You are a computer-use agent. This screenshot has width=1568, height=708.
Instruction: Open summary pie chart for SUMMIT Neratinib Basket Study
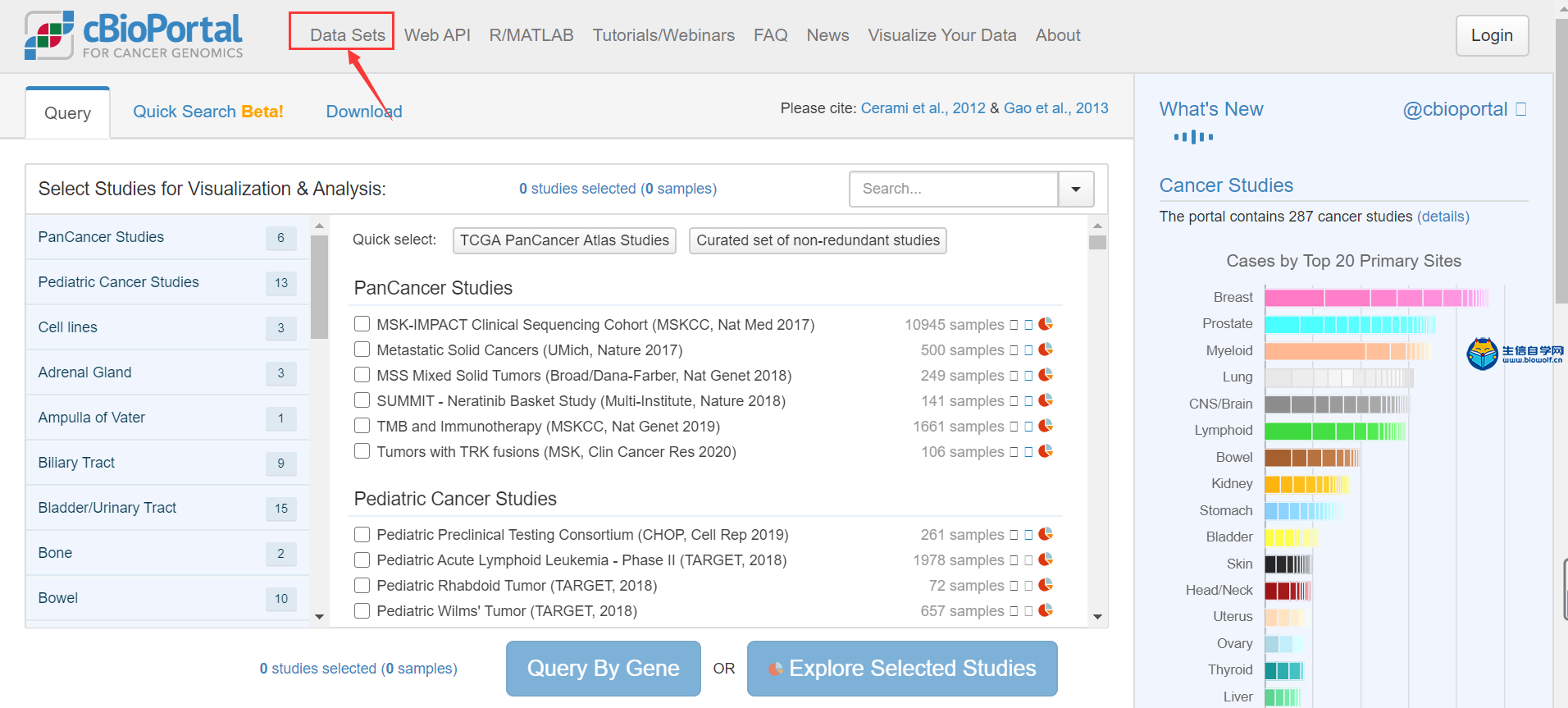click(1046, 400)
